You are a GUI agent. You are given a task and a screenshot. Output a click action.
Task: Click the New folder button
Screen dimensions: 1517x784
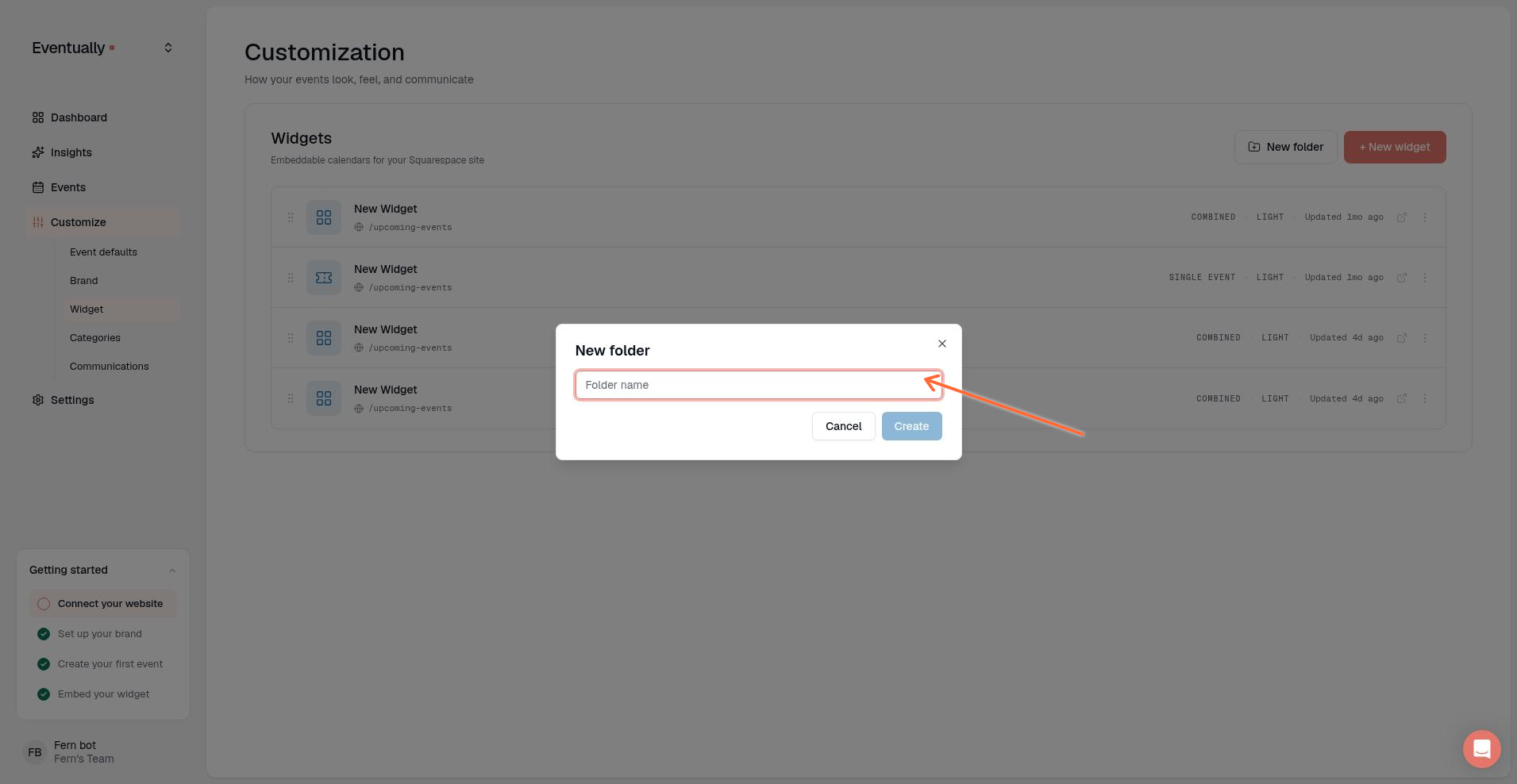pyautogui.click(x=1285, y=147)
